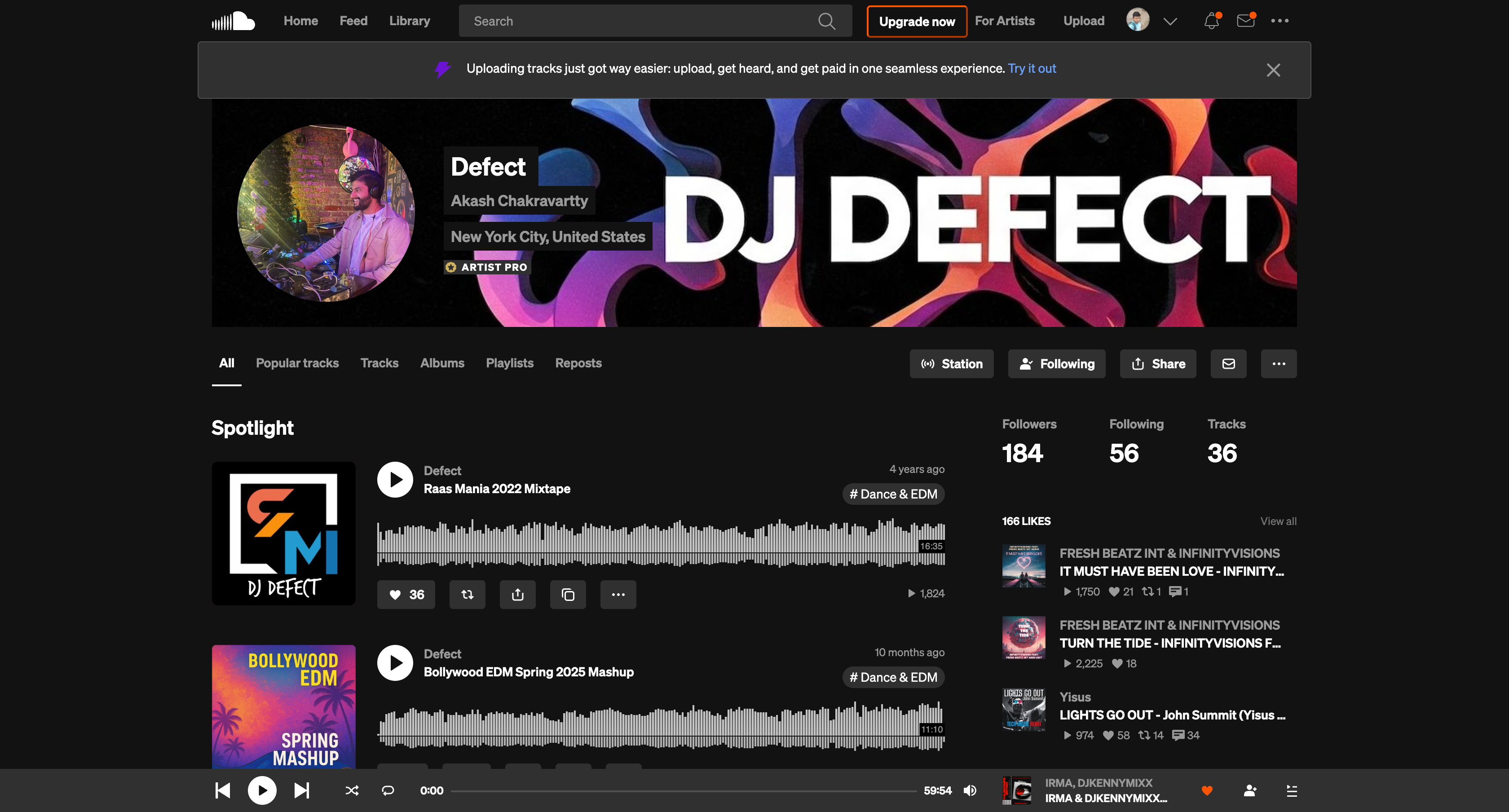Open the Library page

(410, 21)
